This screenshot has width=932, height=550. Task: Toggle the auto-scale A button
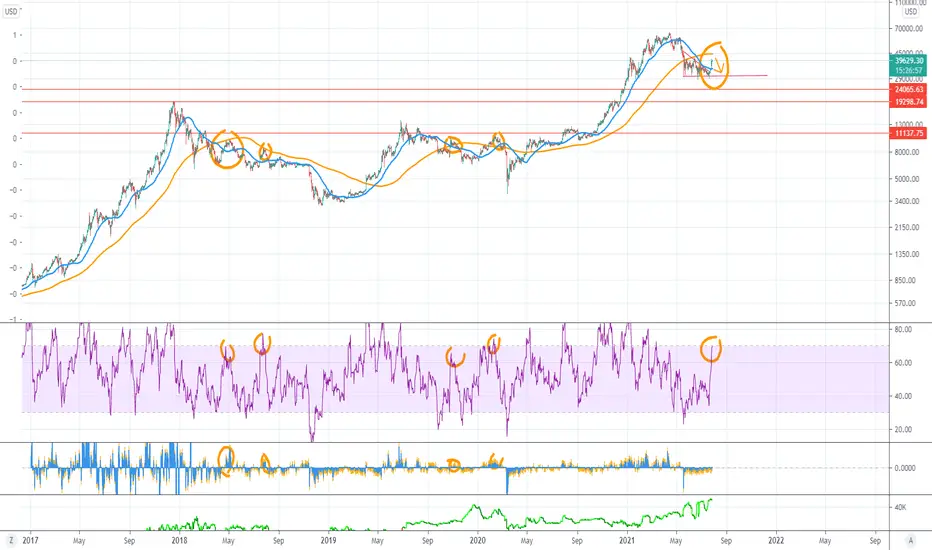tap(910, 540)
